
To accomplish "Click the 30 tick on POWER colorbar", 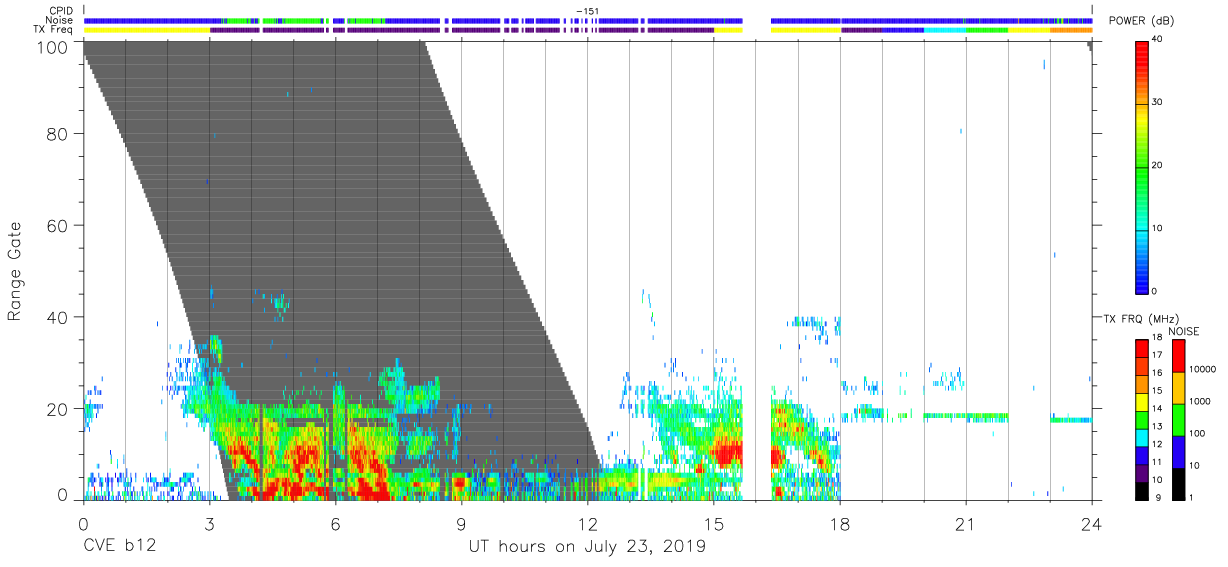I will (x=1158, y=103).
